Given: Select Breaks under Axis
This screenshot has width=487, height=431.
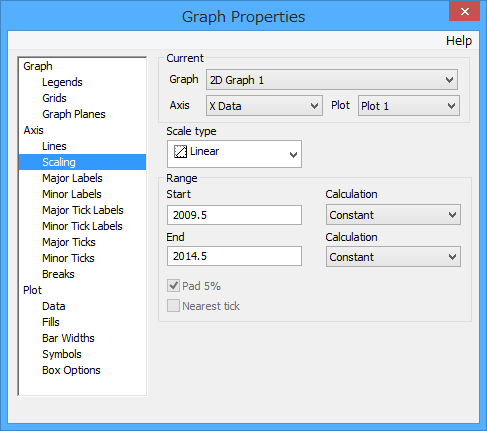Looking at the screenshot, I should (x=58, y=274).
